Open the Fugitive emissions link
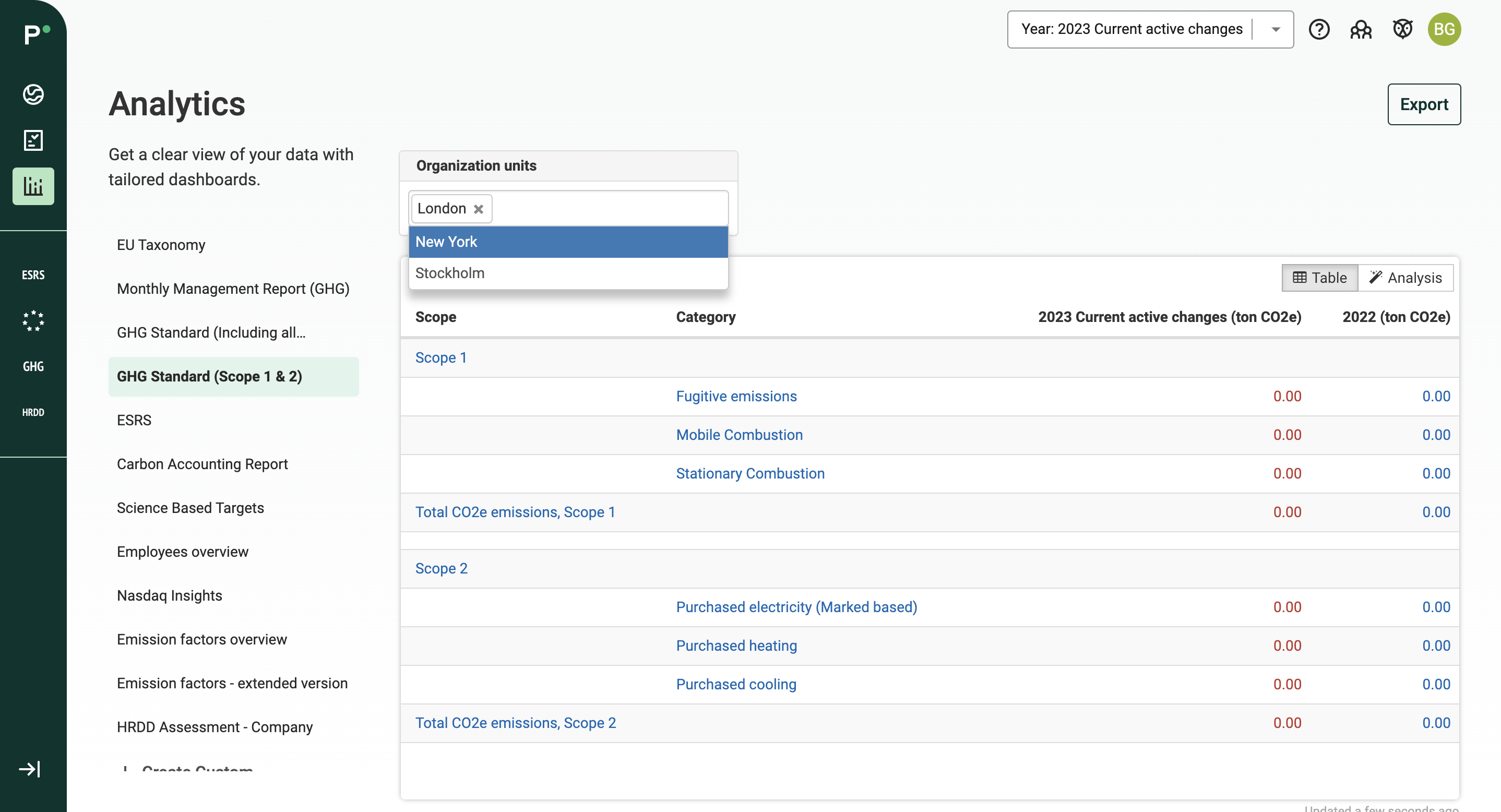1501x812 pixels. (x=736, y=396)
